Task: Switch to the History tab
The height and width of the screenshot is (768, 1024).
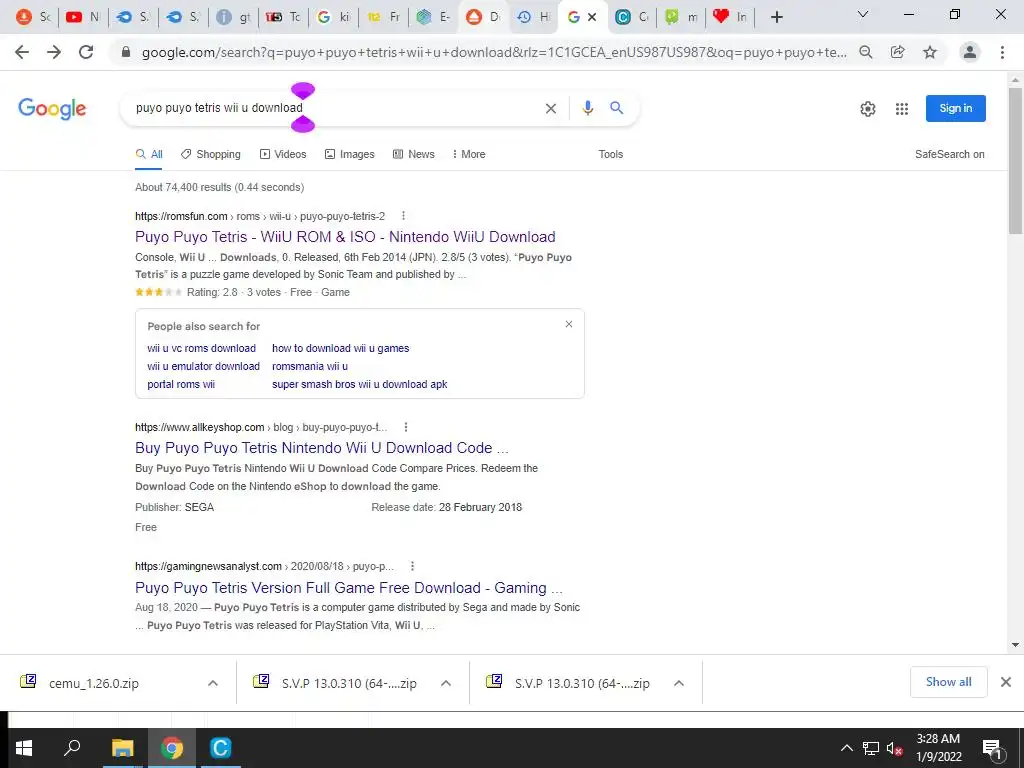Action: click(534, 17)
